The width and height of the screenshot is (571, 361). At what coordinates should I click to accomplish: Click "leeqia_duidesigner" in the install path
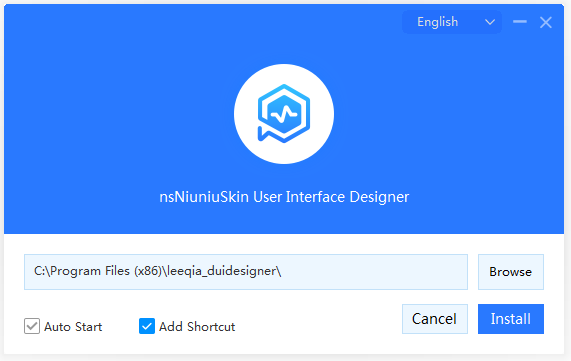221,271
